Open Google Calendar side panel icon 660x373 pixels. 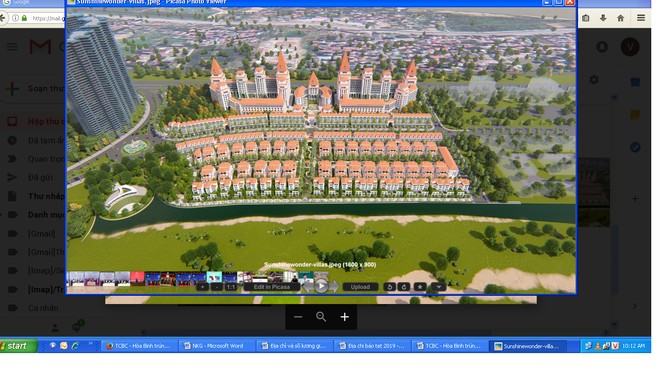635,82
